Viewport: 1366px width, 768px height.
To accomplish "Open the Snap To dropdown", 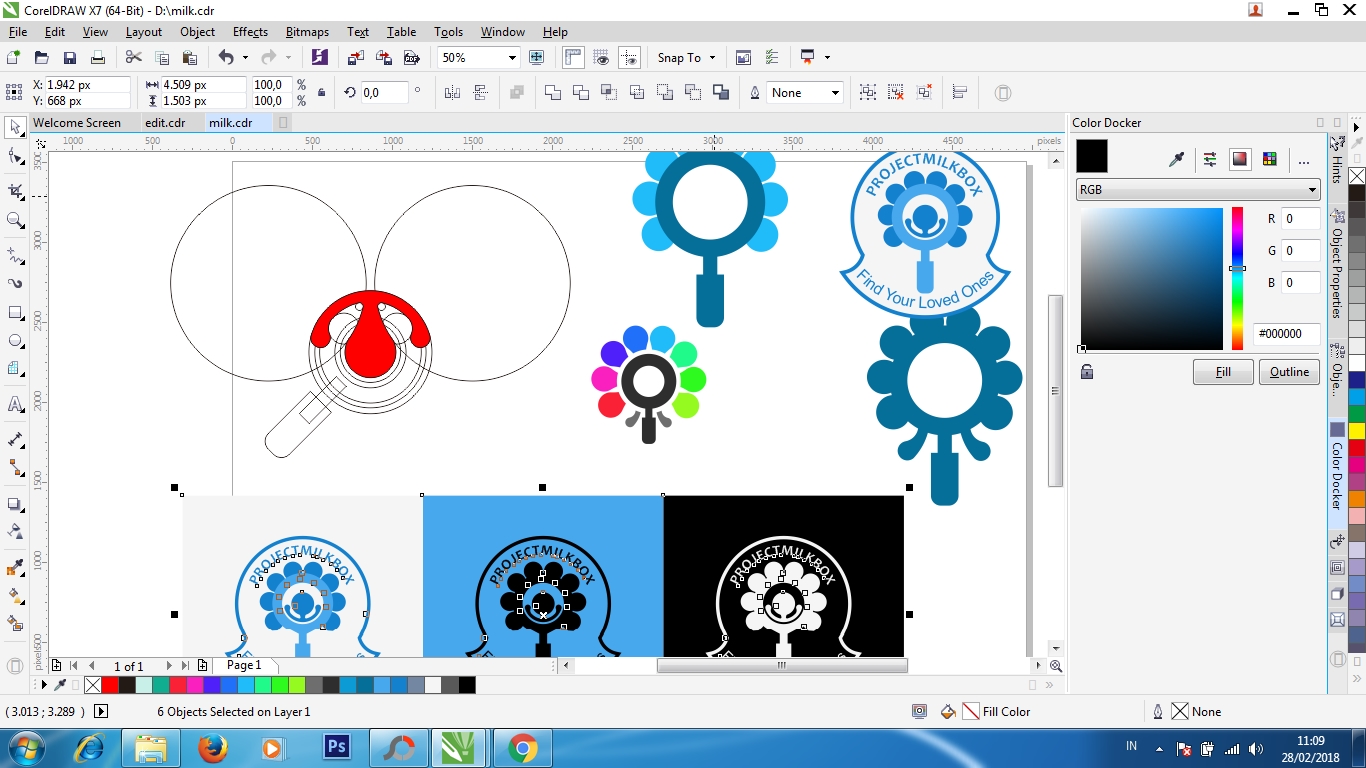I will point(712,58).
